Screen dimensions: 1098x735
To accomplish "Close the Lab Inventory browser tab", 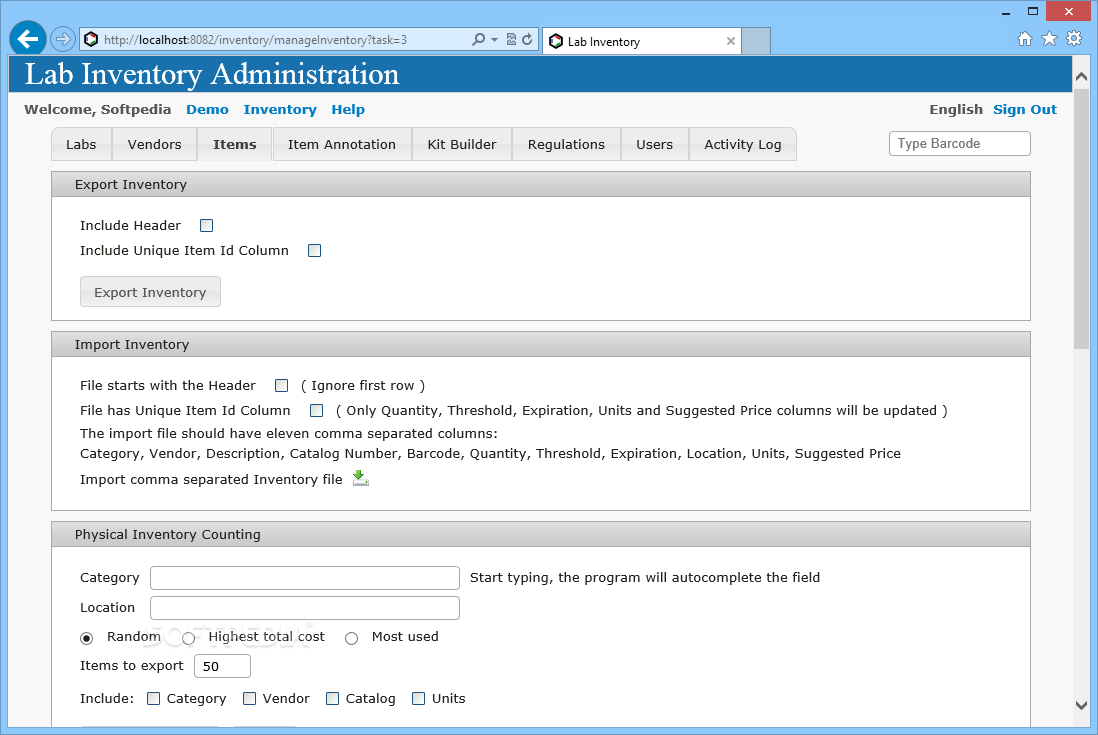I will tap(730, 41).
